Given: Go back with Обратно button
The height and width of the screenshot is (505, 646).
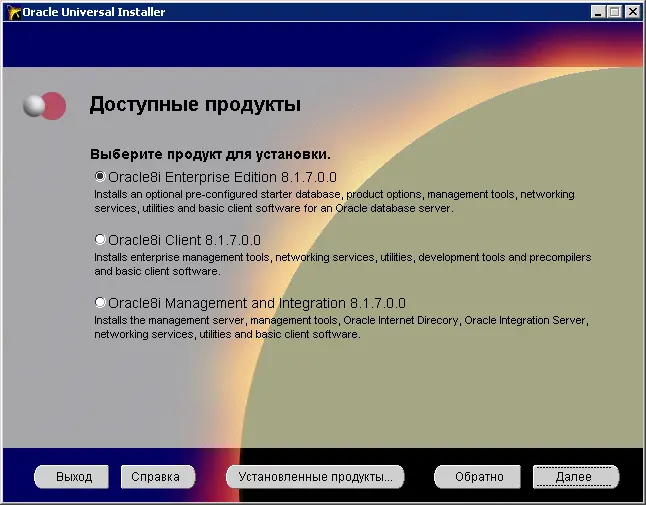Looking at the screenshot, I should pyautogui.click(x=477, y=477).
